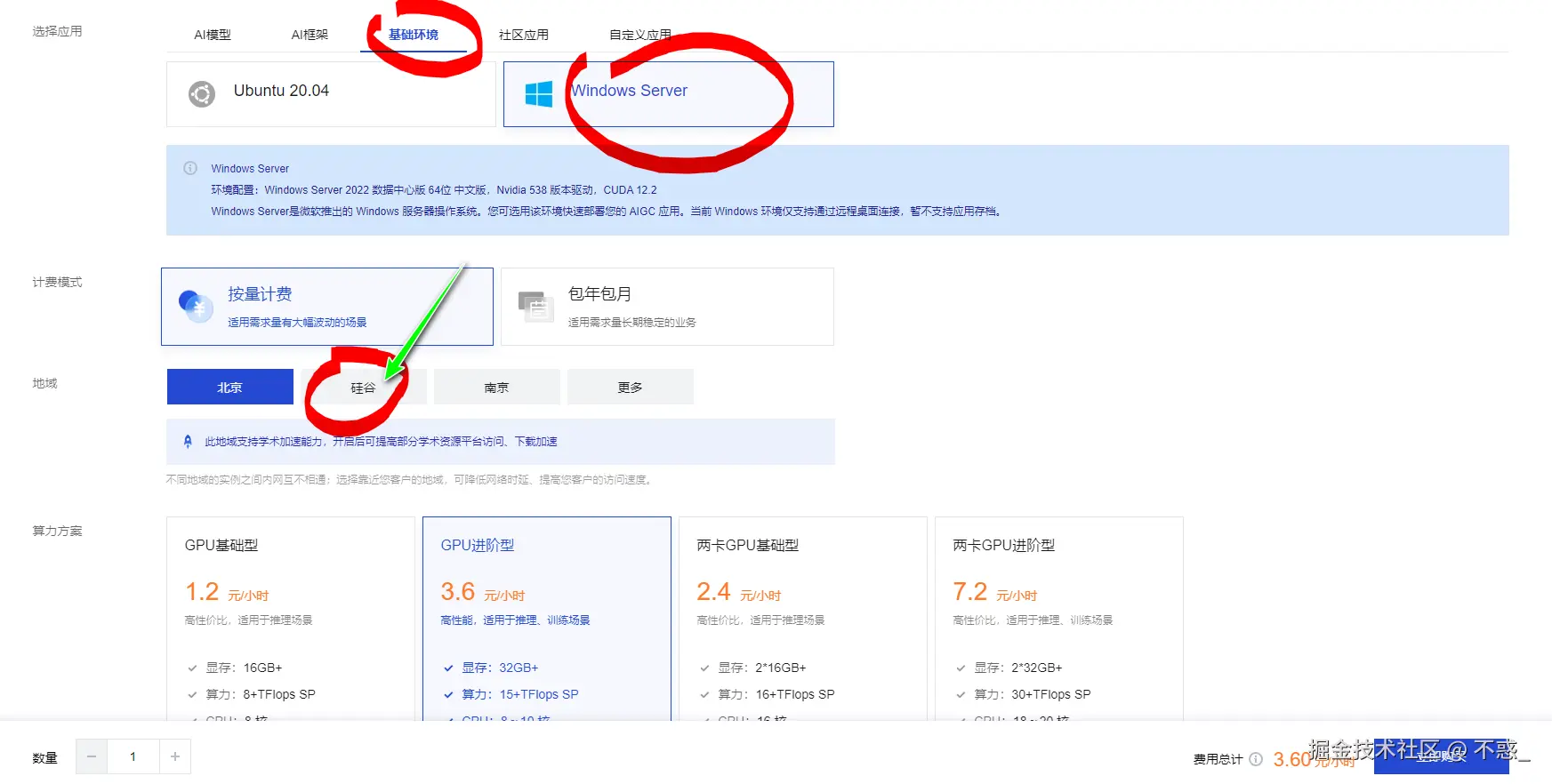Click the 2.4 元/小时 price

coord(739,592)
